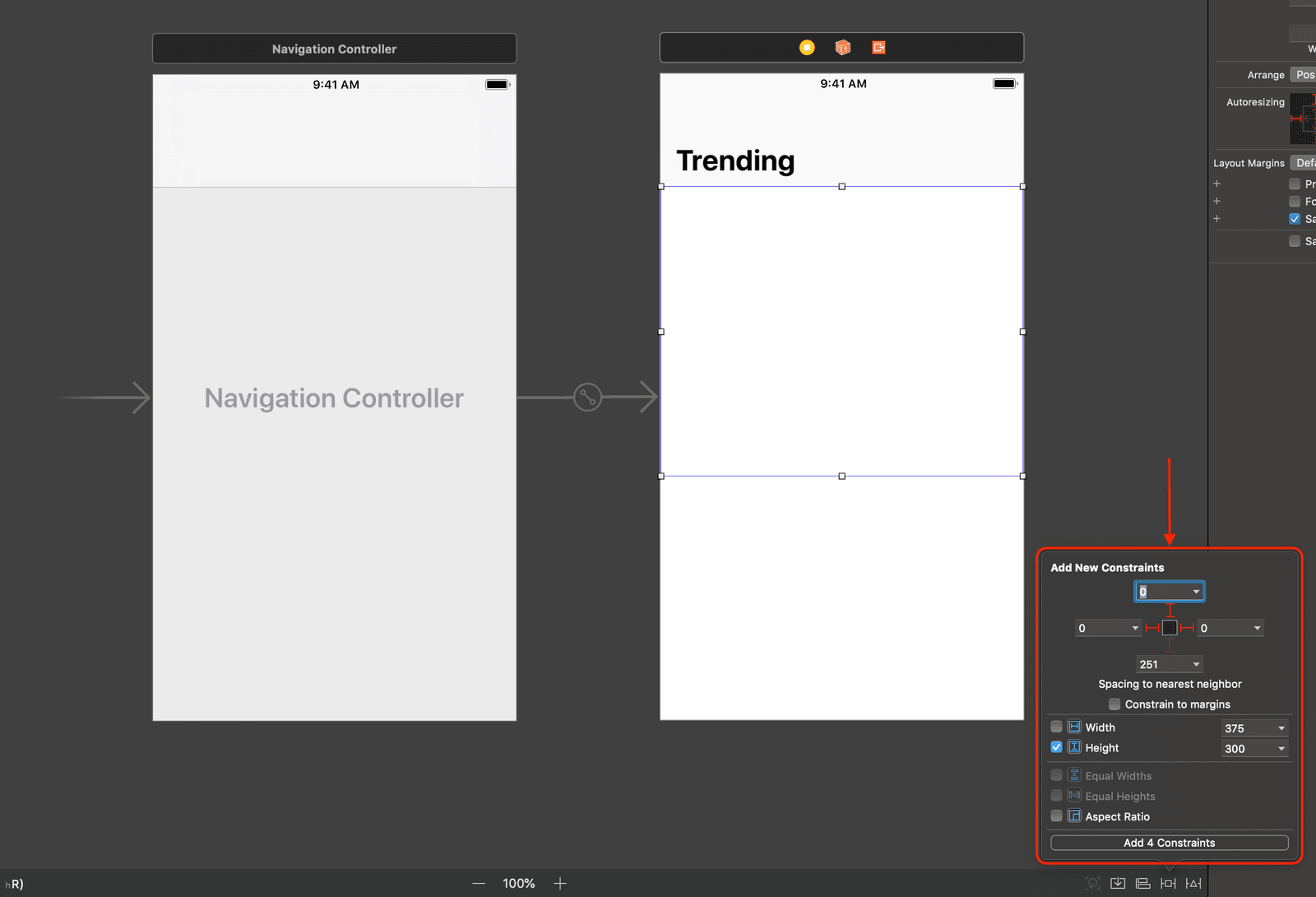Open the bottom spacing 251 dropdown
Screen dimensions: 1316x897
(x=1196, y=664)
